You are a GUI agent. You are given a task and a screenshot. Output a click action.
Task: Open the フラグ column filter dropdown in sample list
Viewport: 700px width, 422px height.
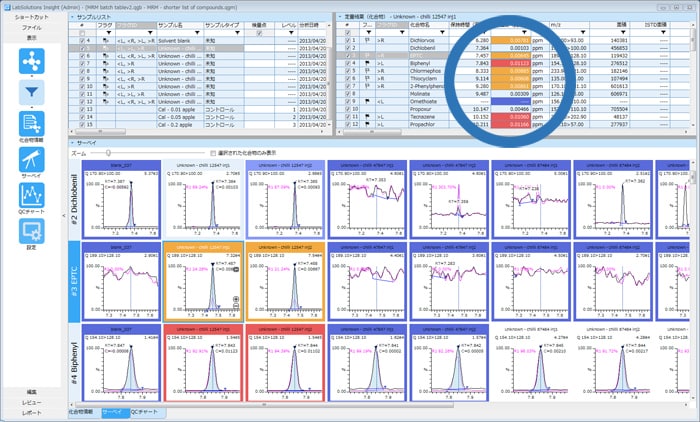point(109,33)
